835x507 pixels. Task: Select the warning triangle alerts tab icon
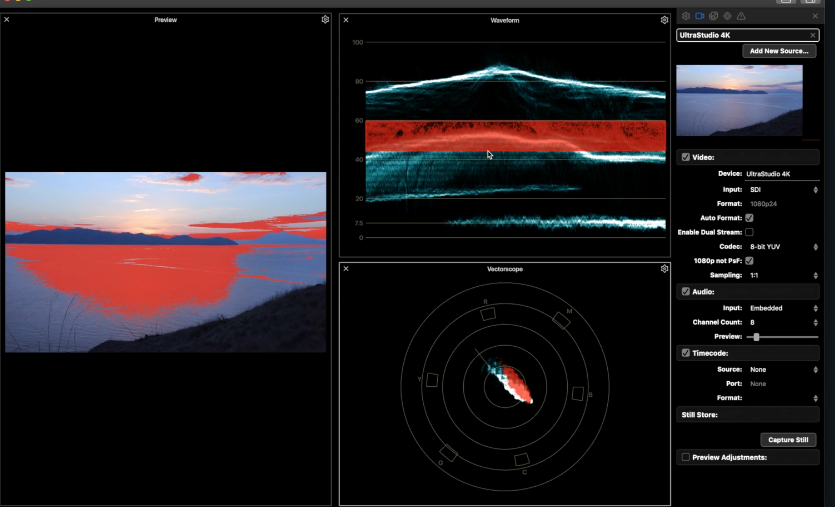click(x=741, y=17)
